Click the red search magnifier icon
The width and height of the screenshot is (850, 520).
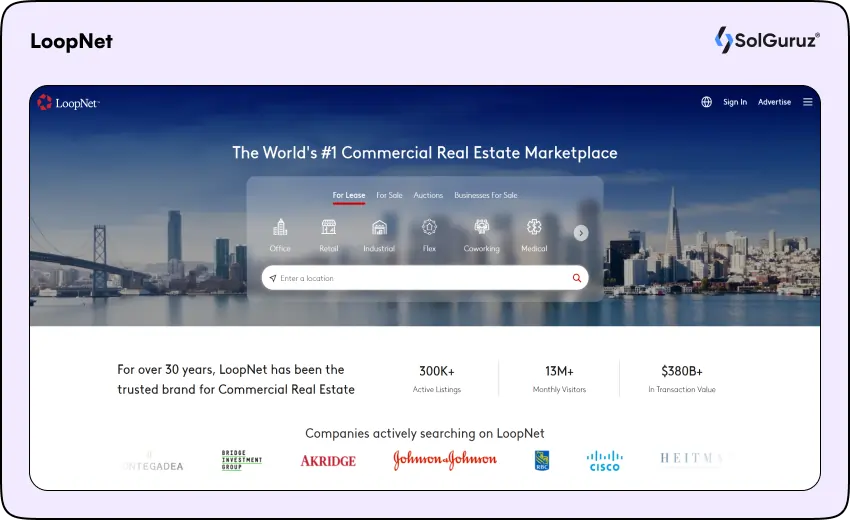click(577, 278)
